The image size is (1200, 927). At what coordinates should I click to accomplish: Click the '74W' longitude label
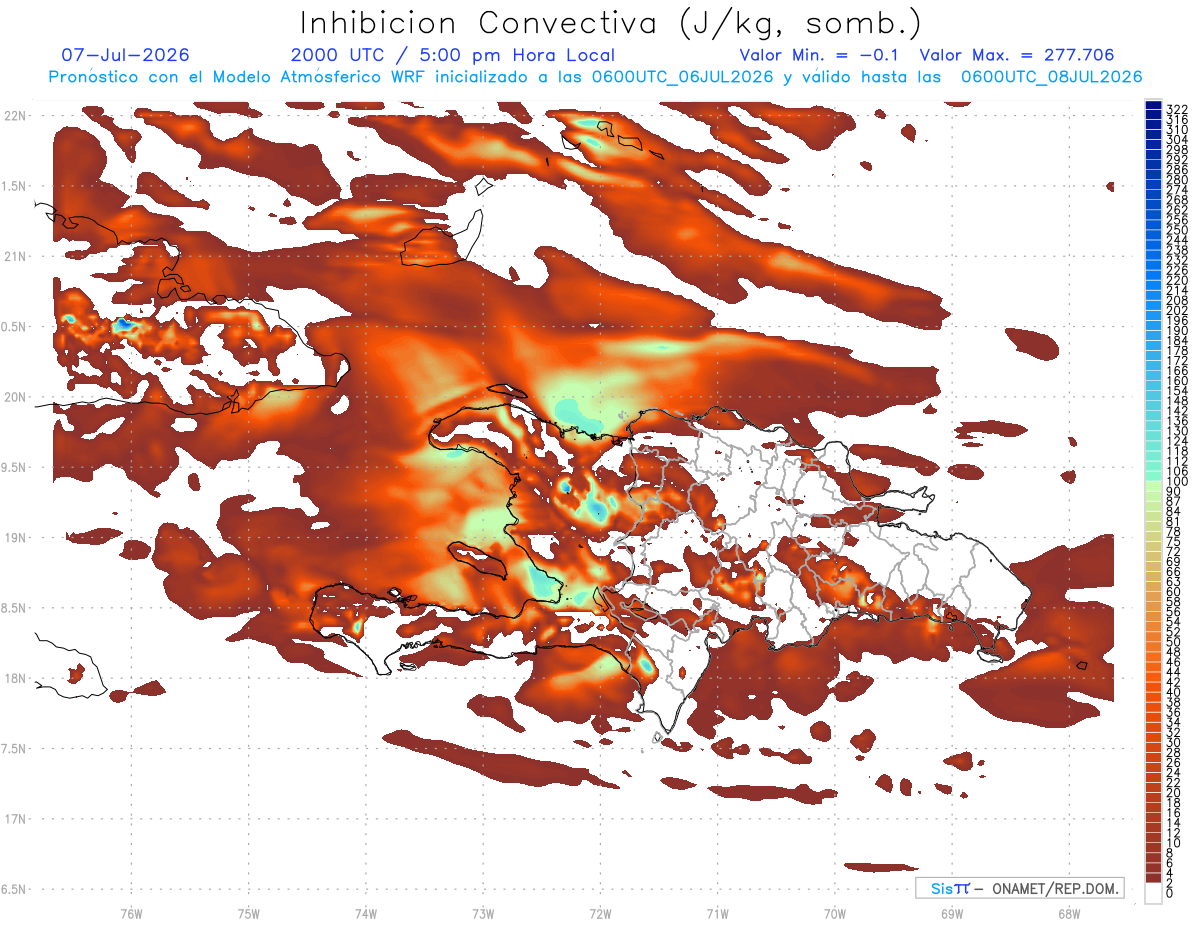click(x=366, y=914)
